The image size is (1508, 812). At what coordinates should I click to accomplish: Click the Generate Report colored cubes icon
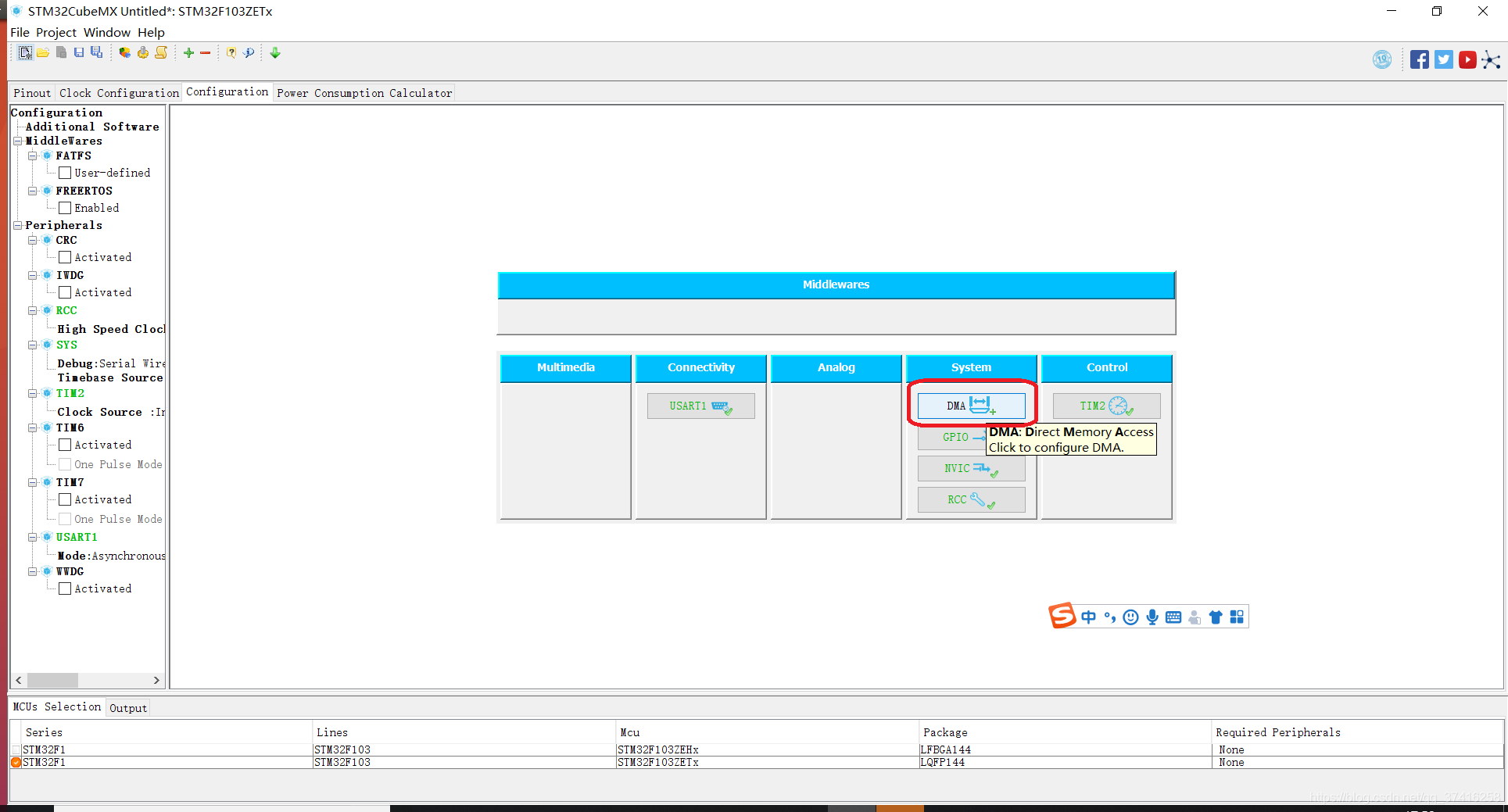tap(125, 52)
